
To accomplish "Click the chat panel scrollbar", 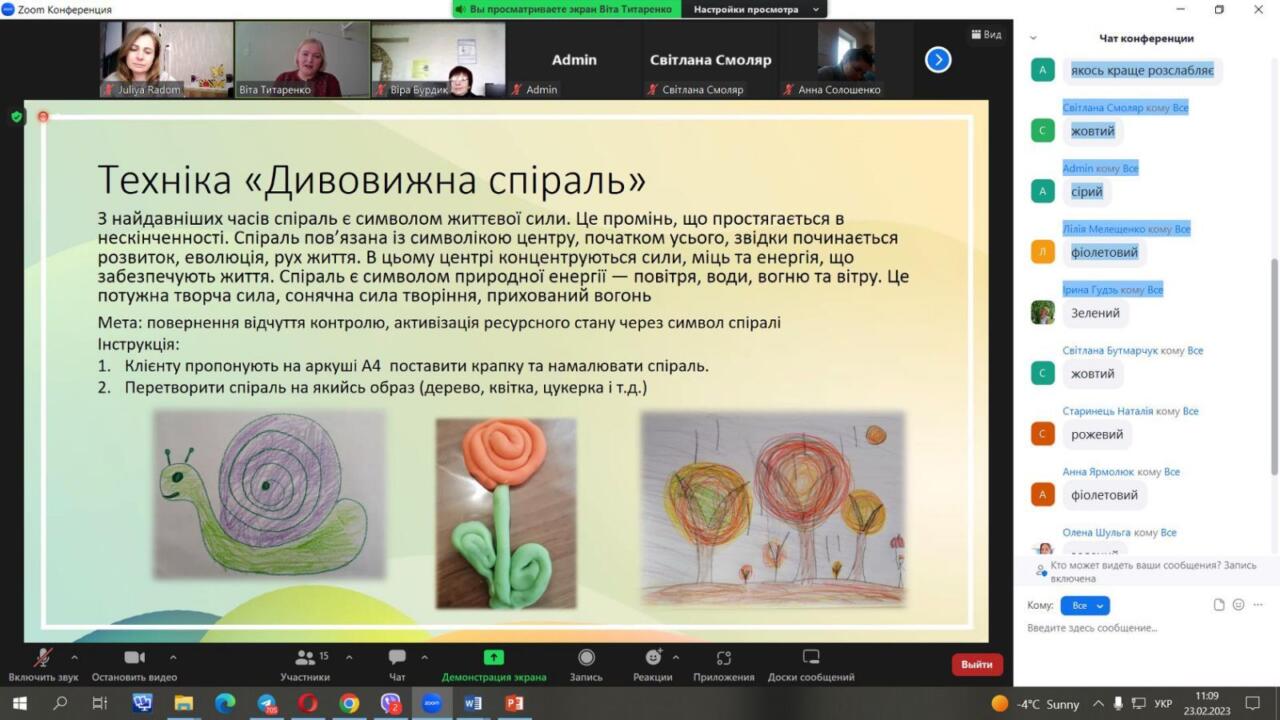I will 1274,365.
